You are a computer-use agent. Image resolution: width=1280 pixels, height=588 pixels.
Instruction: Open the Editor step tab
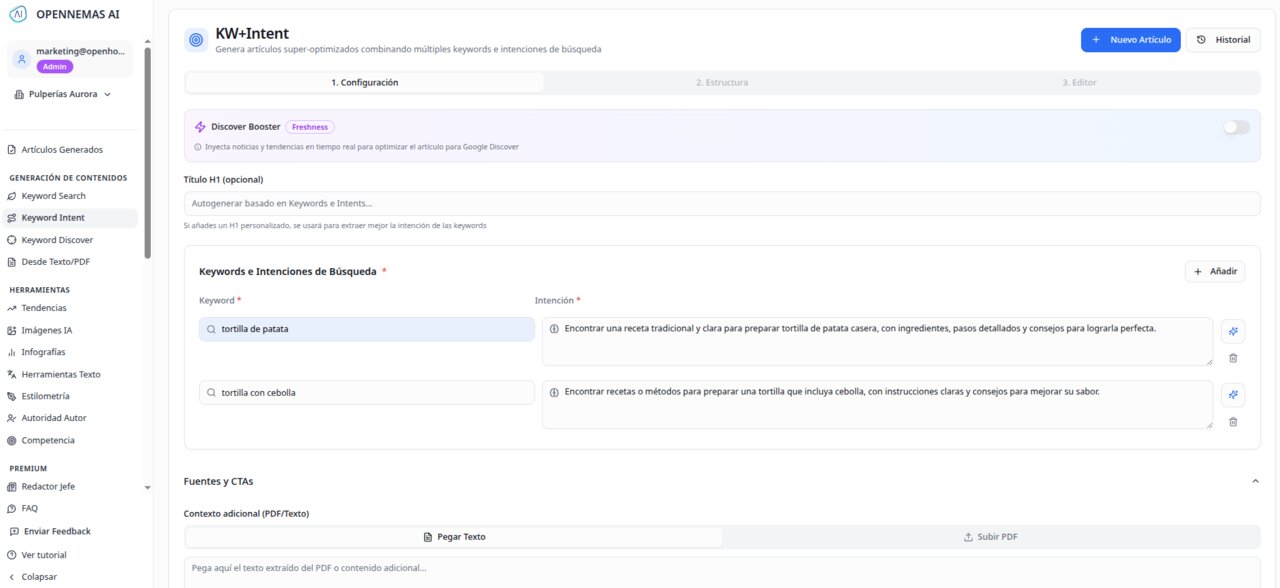1079,82
